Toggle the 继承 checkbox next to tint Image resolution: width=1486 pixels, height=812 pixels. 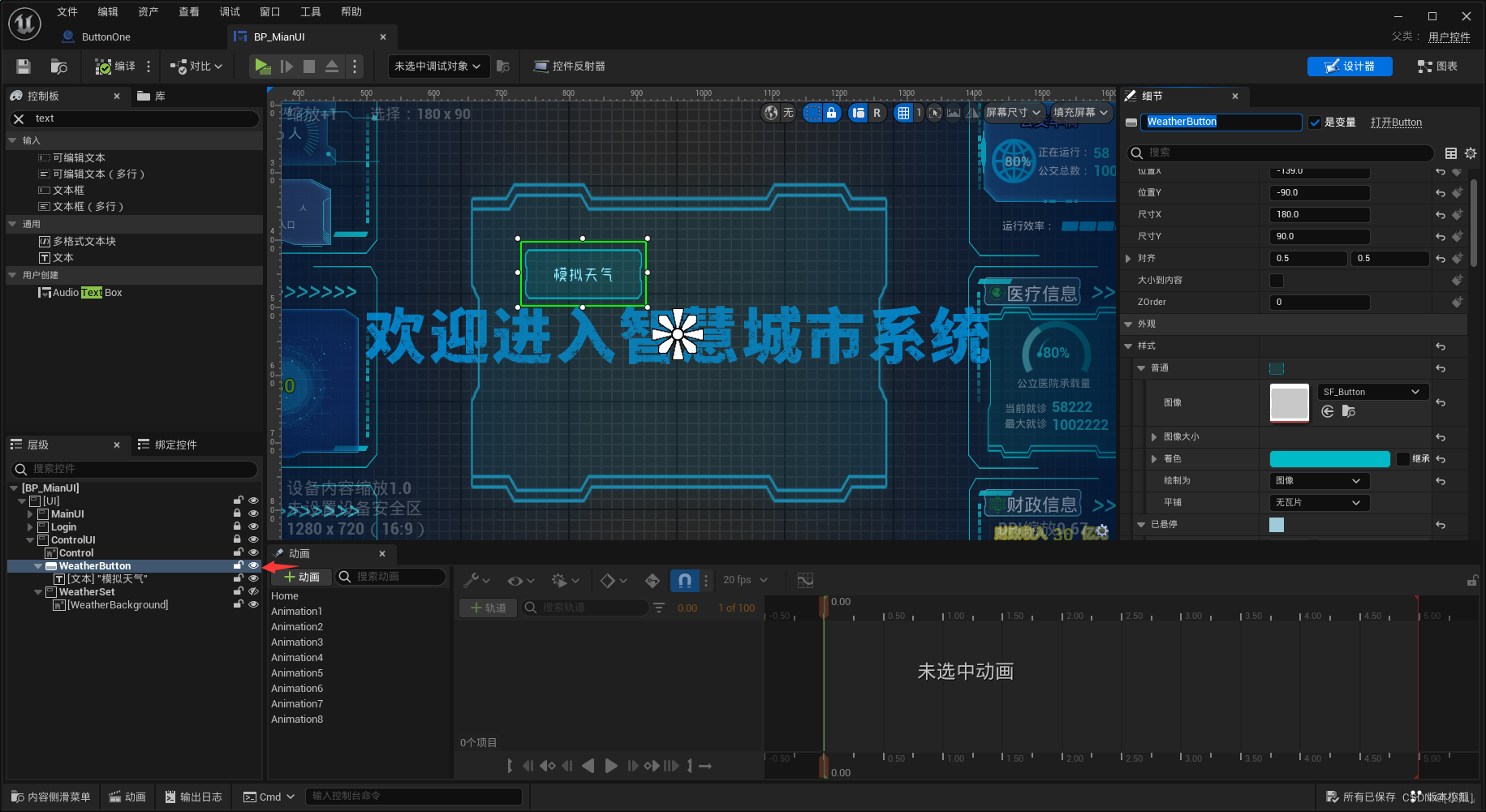(x=1403, y=459)
